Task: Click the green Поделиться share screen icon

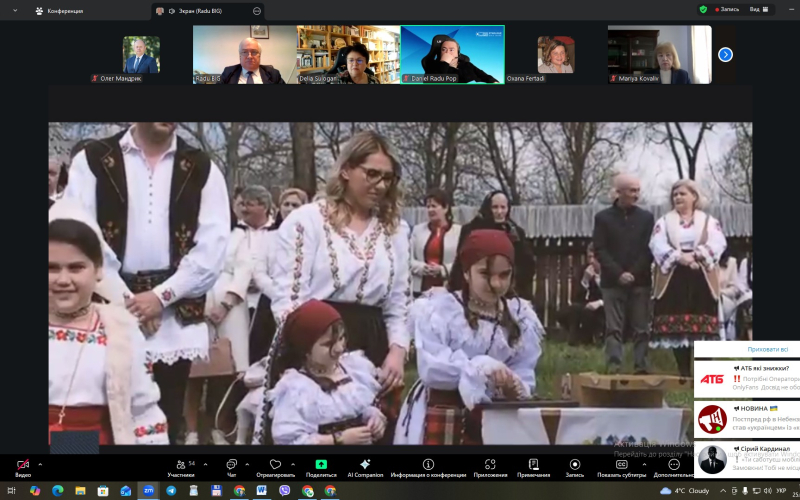Action: [x=321, y=465]
